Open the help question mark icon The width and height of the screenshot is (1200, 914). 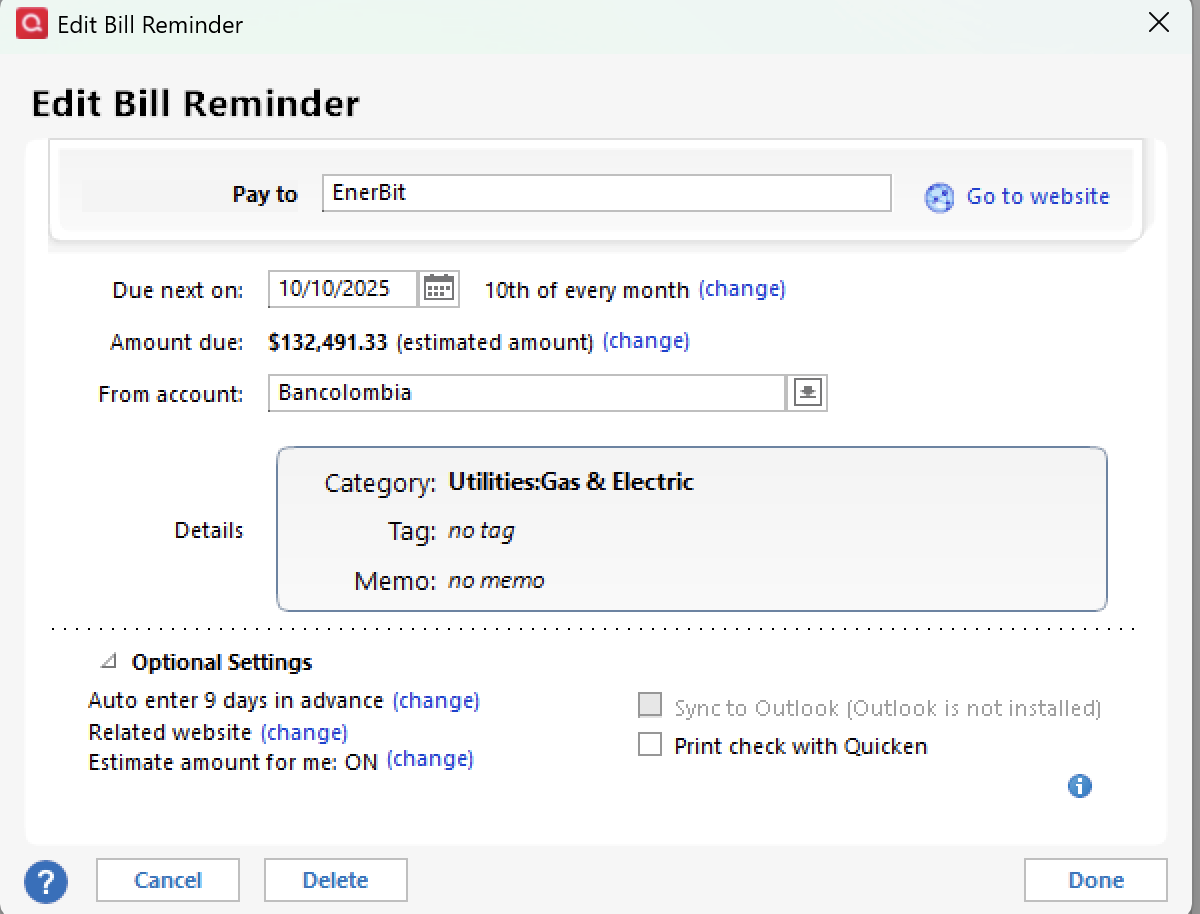click(x=45, y=881)
